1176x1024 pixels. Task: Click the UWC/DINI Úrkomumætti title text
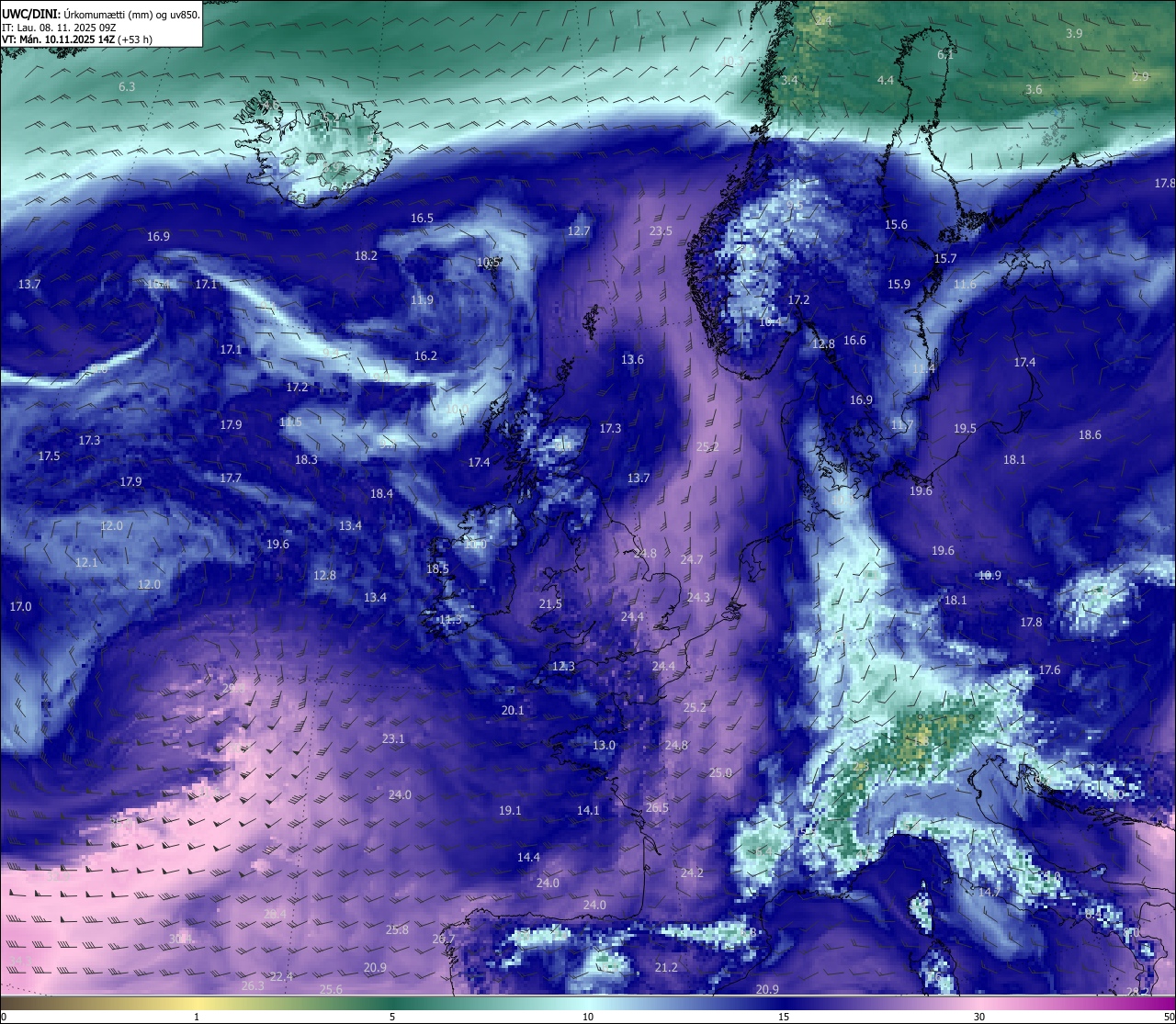point(100,14)
